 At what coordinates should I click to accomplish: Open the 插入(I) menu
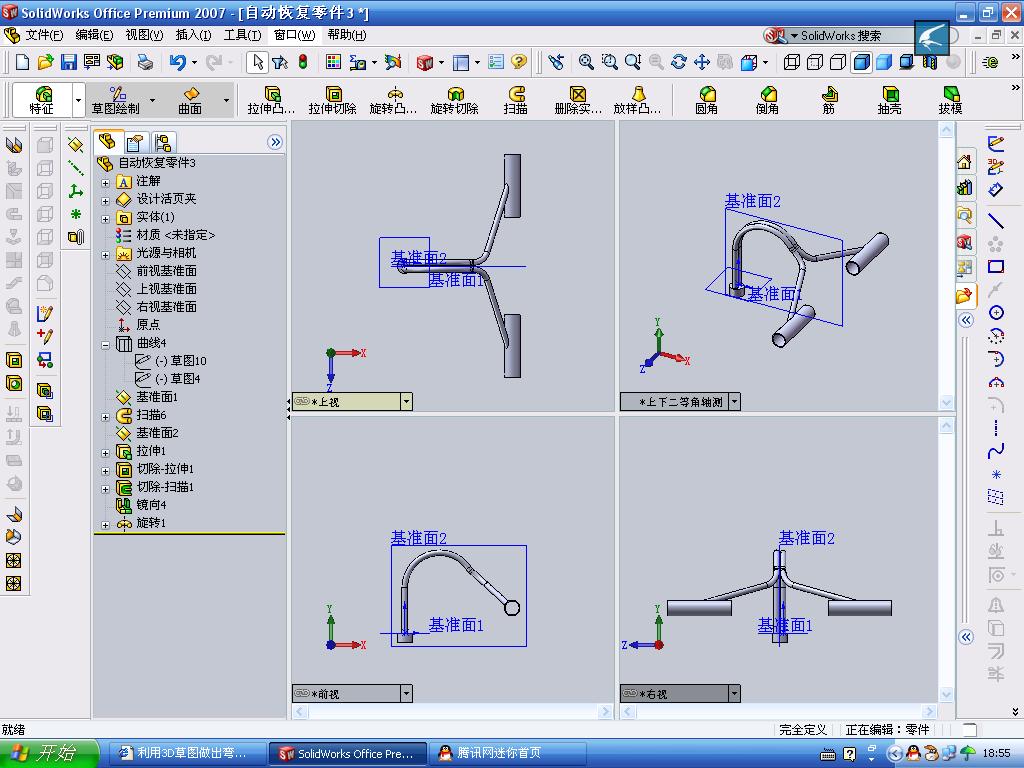point(193,35)
